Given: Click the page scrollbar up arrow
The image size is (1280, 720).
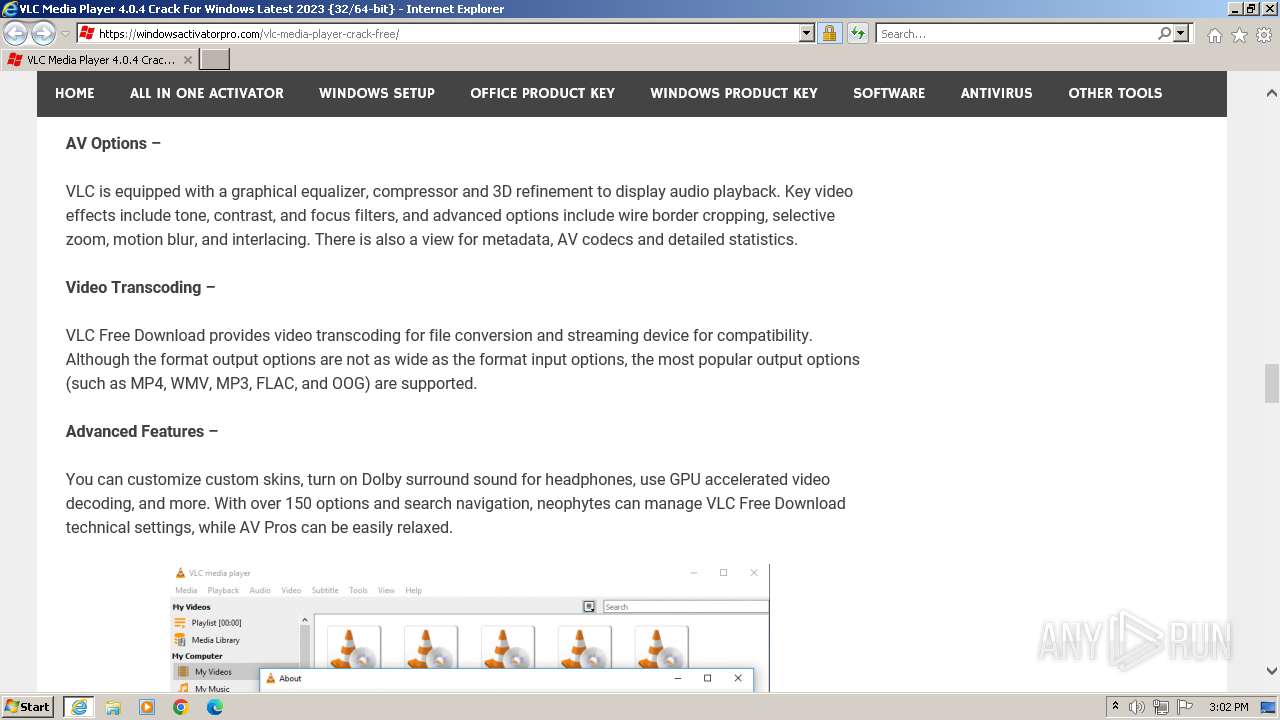Looking at the screenshot, I should (1272, 93).
